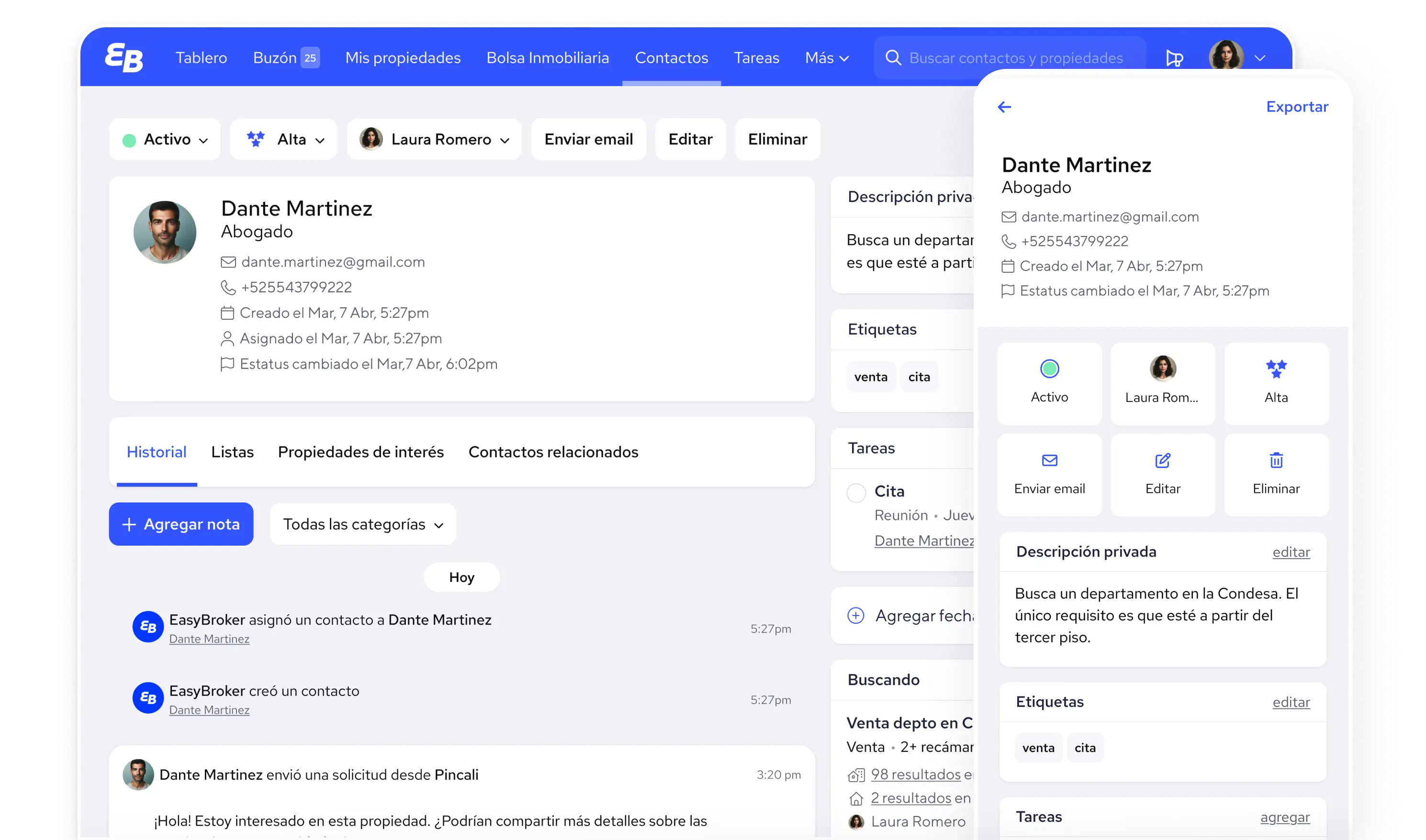1426x840 pixels.
Task: Mark the Cita task as complete
Action: pyautogui.click(x=856, y=493)
